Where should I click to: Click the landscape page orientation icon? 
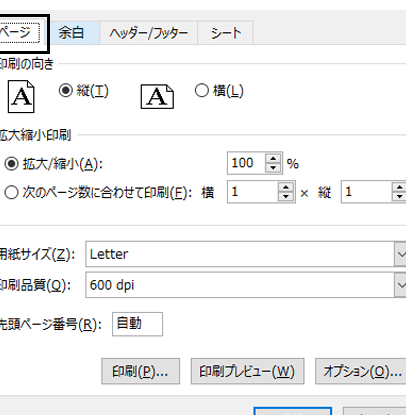pos(157,96)
